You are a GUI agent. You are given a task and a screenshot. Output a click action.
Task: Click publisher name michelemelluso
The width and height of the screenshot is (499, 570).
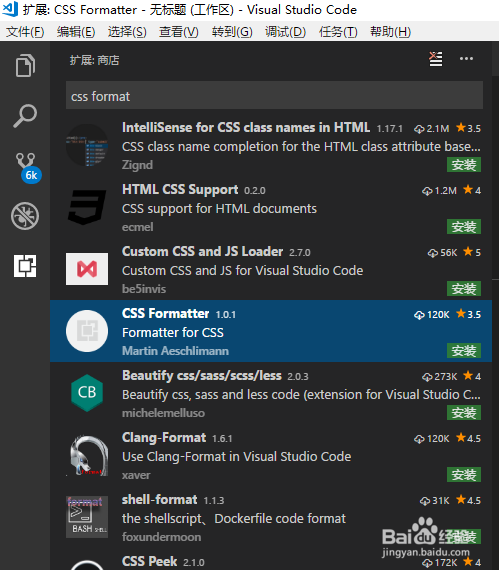pyautogui.click(x=163, y=413)
